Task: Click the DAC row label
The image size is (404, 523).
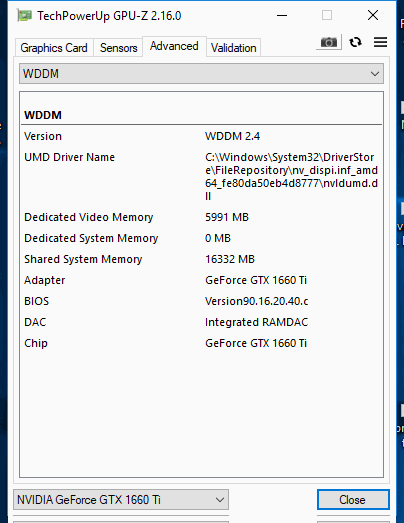Action: pos(35,322)
